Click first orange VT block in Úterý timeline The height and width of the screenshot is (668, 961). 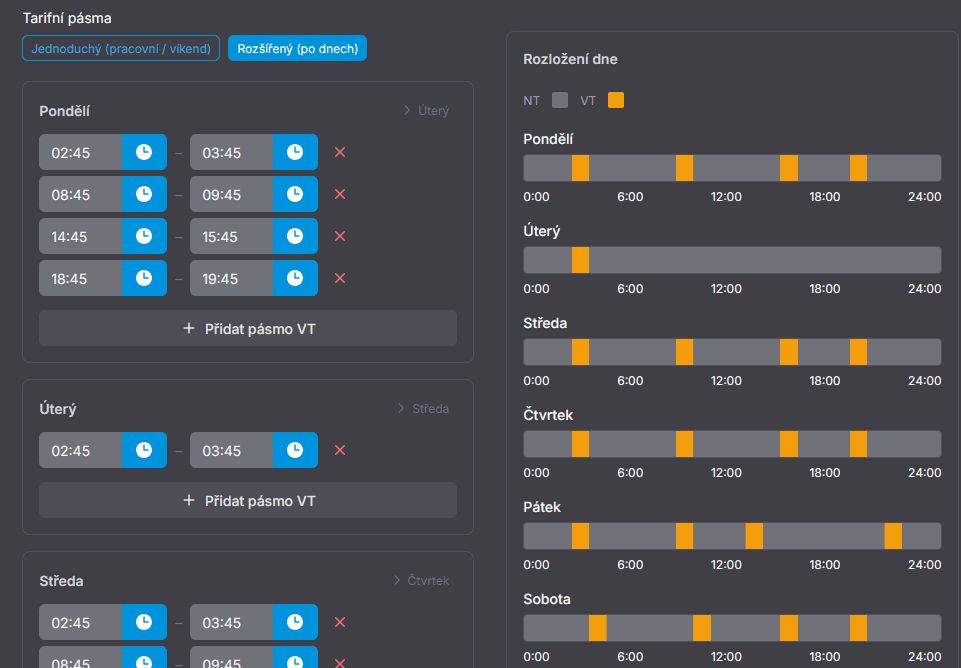[580, 260]
